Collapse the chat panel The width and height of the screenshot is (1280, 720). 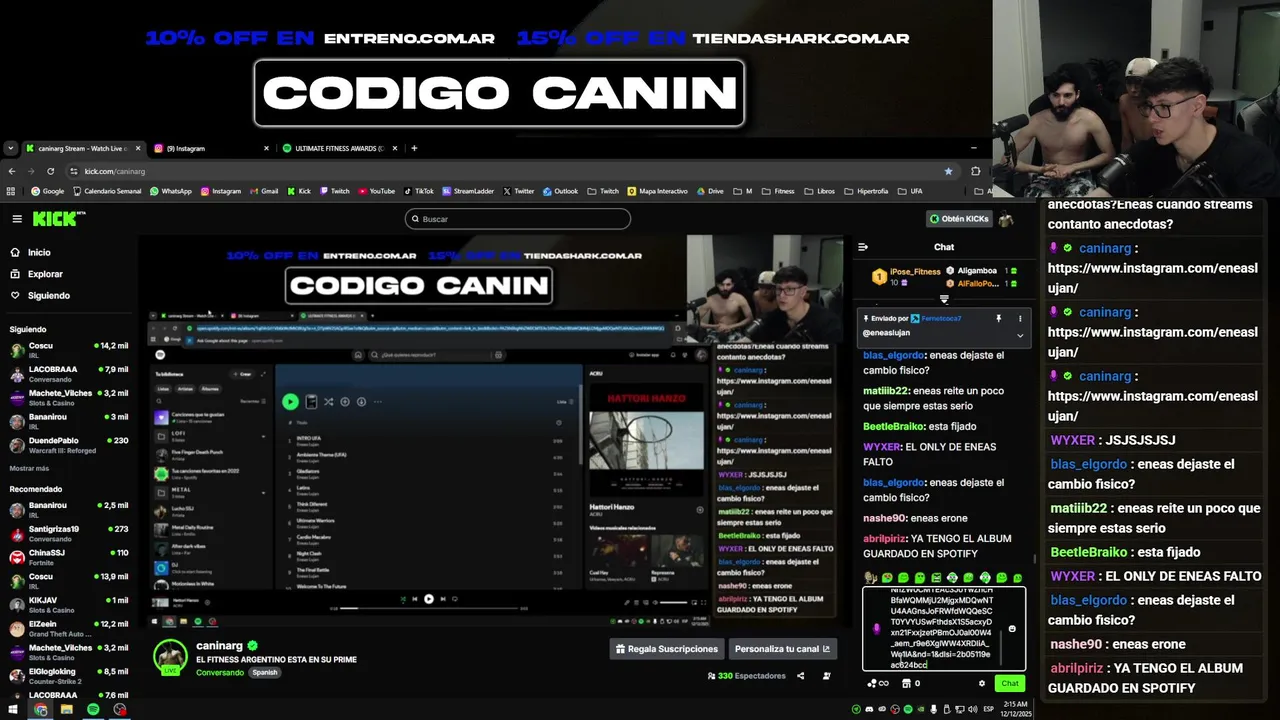(863, 247)
